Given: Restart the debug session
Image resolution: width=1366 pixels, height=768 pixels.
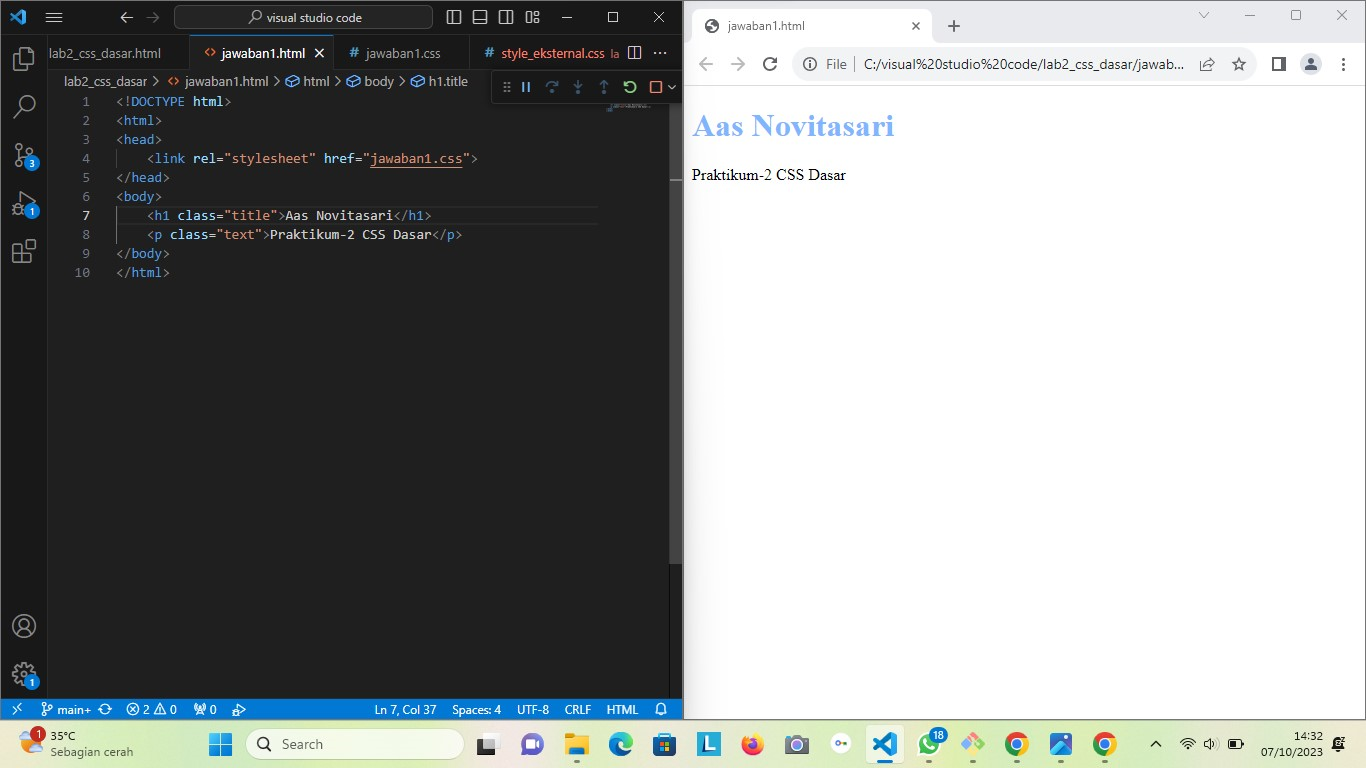Looking at the screenshot, I should point(629,87).
